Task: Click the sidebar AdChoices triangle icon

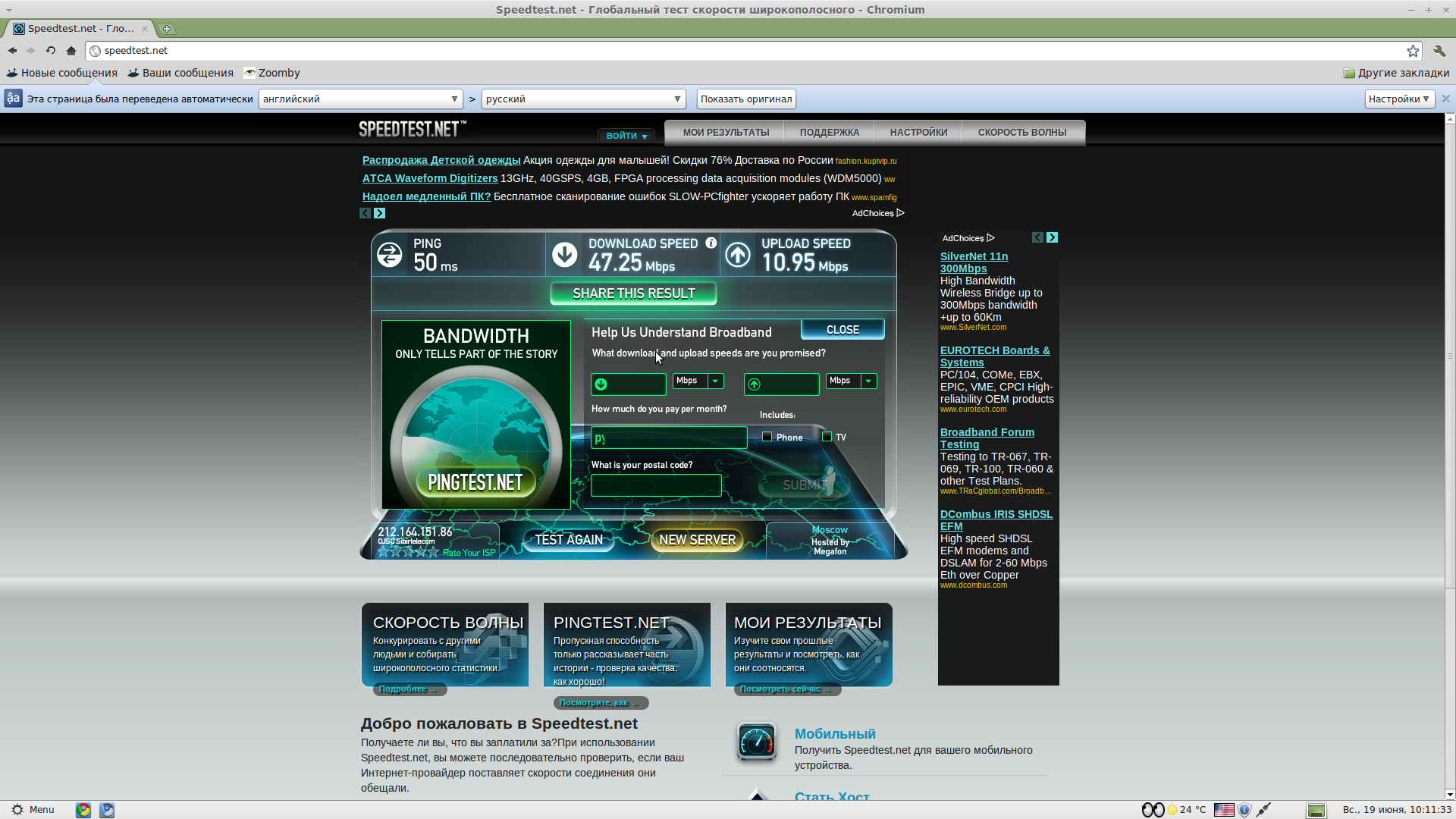Action: [990, 238]
